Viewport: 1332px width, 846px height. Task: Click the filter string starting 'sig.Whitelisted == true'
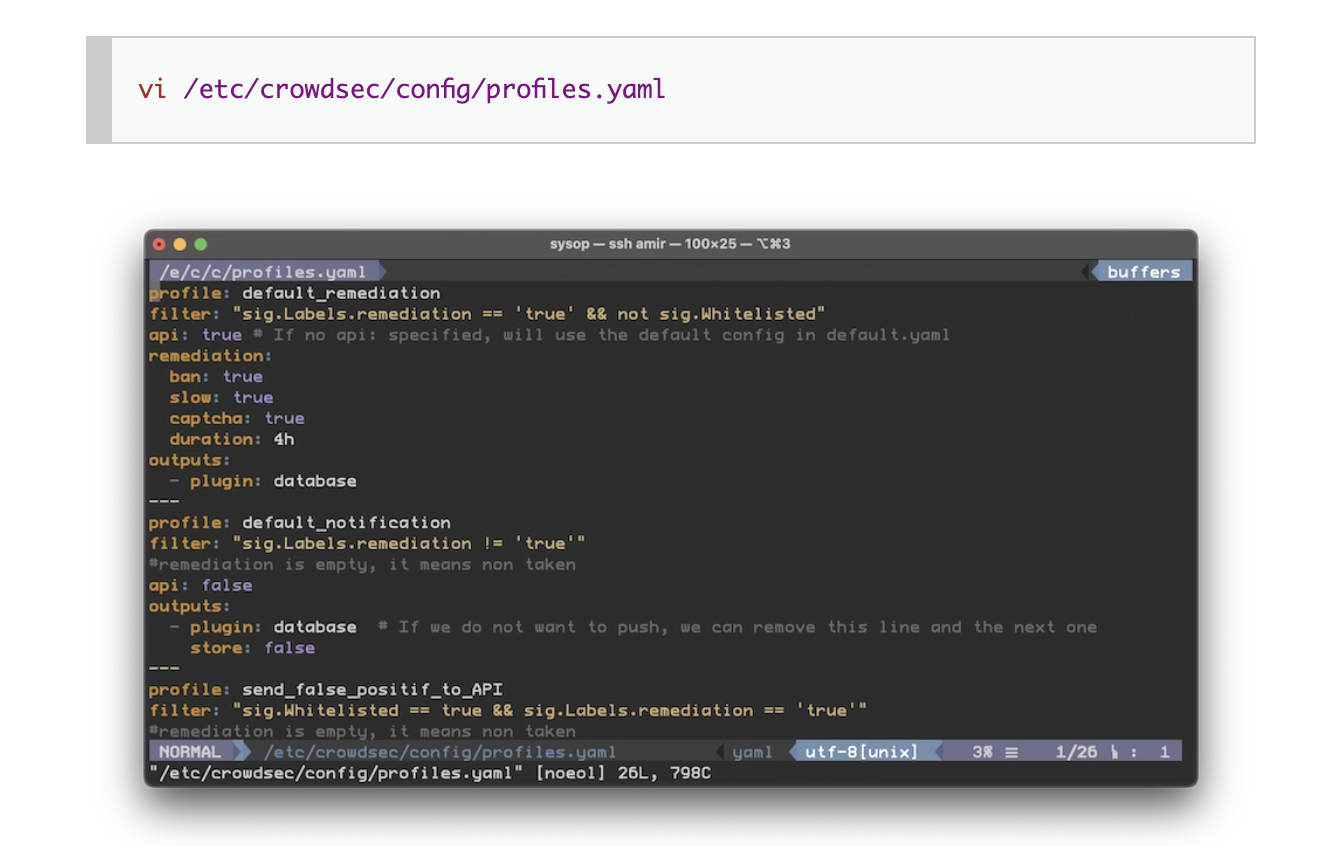[550, 711]
